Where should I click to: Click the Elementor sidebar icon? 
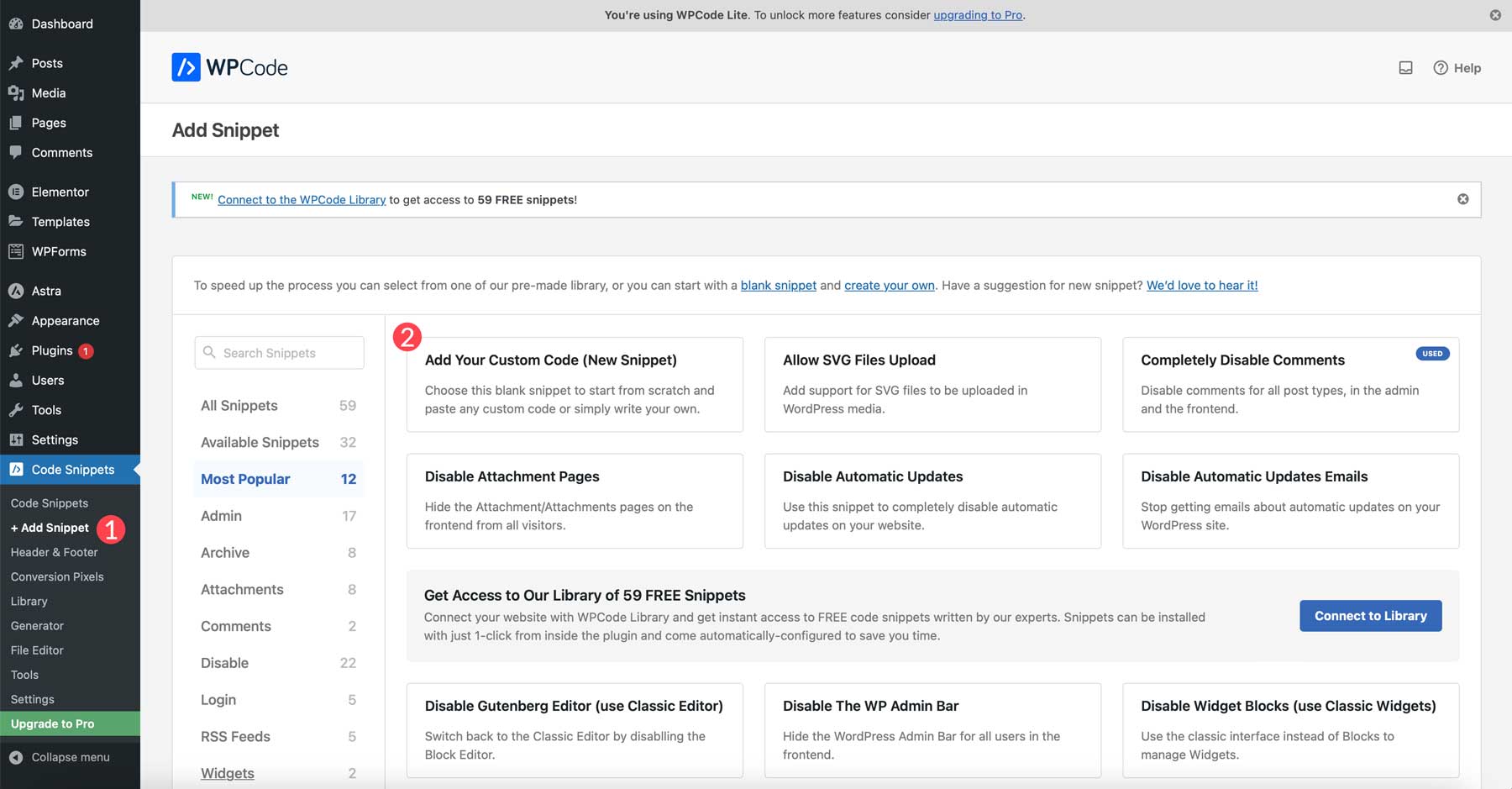pos(17,192)
